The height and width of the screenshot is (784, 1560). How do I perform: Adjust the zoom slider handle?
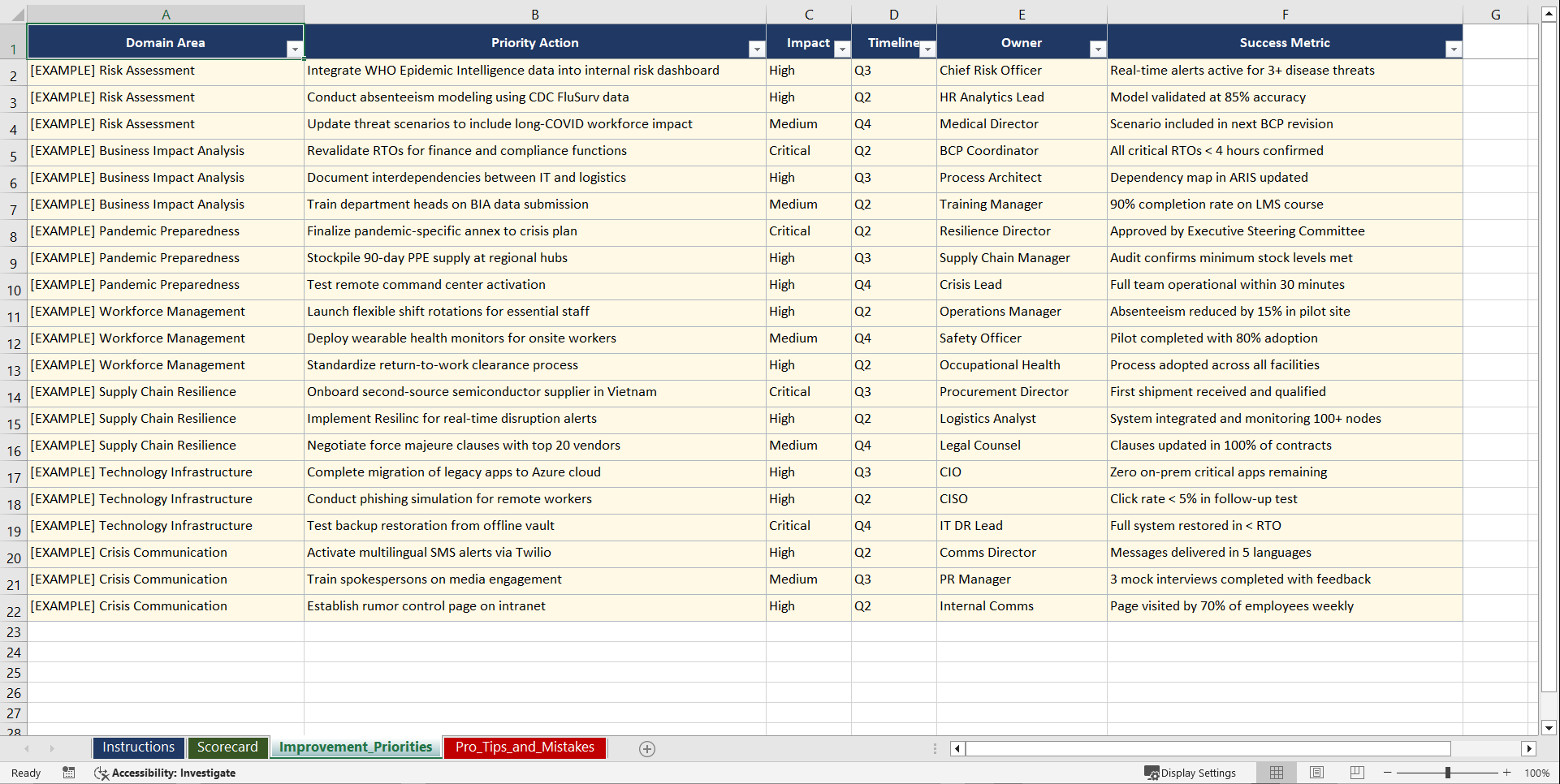(x=1448, y=773)
